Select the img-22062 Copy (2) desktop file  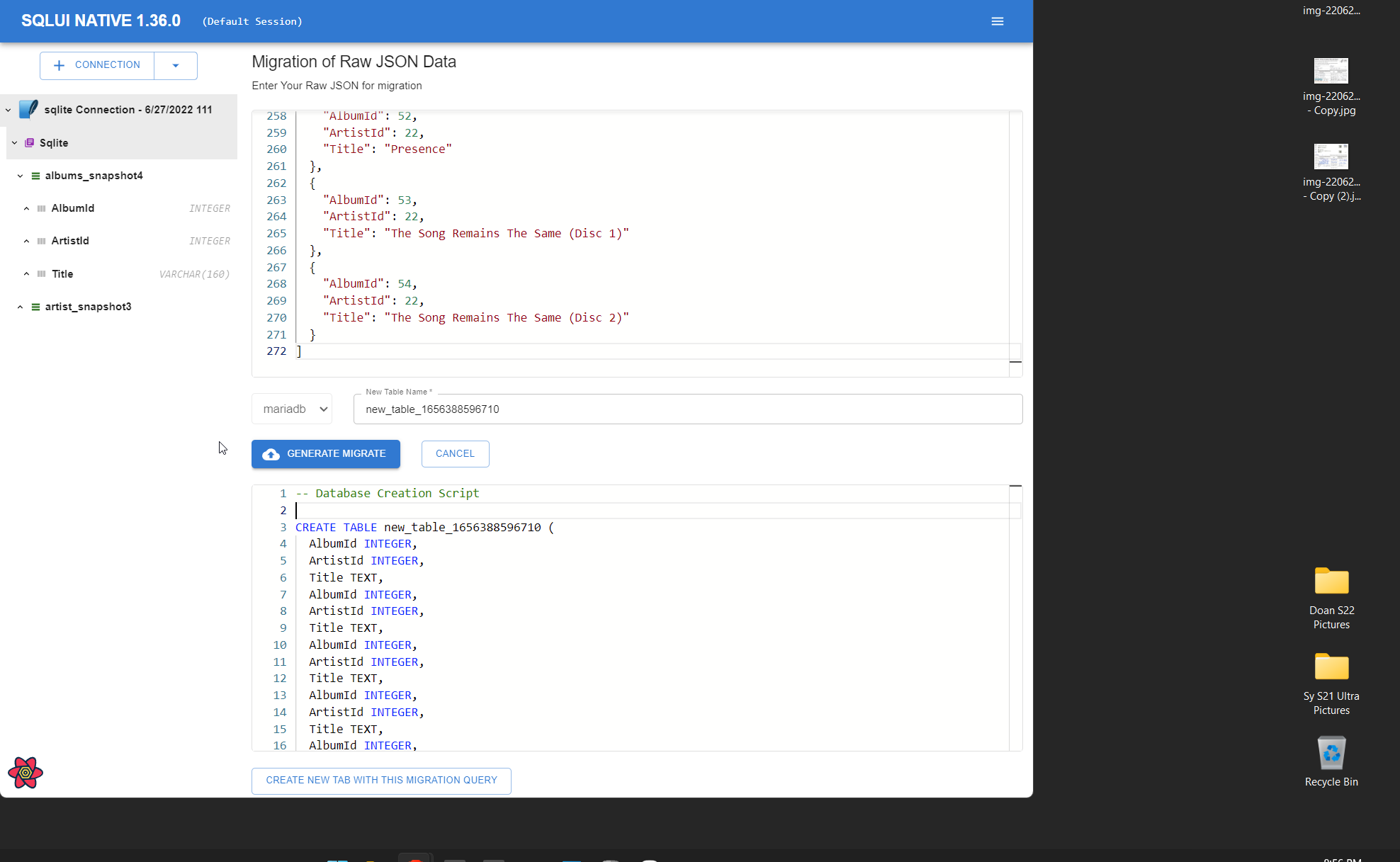click(1331, 172)
